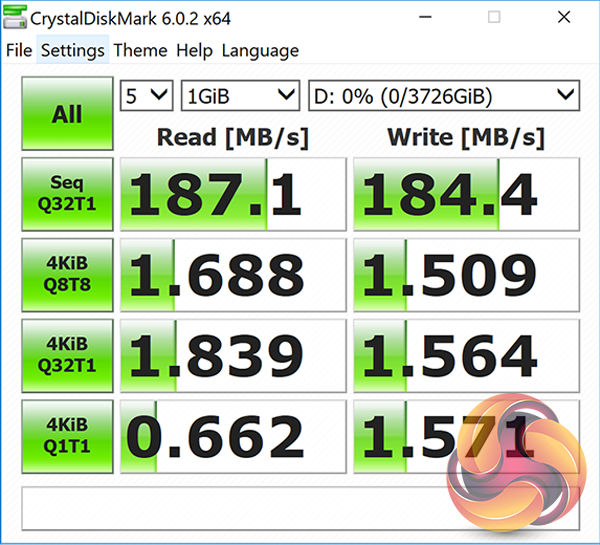The height and width of the screenshot is (545, 600).
Task: Open the Settings menu
Action: click(73, 50)
